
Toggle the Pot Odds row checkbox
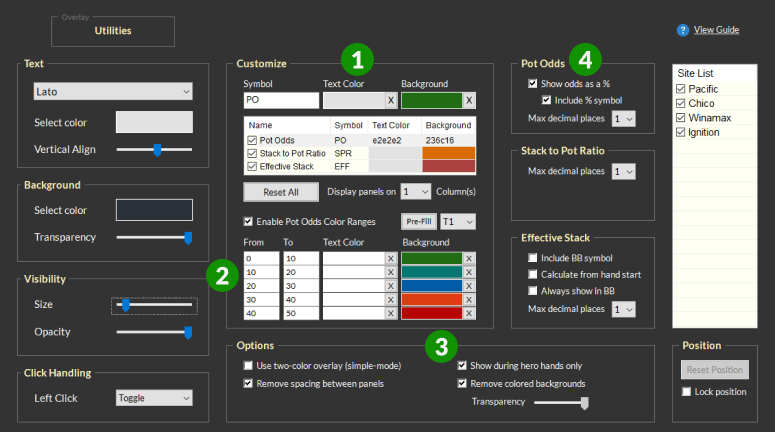coord(252,140)
